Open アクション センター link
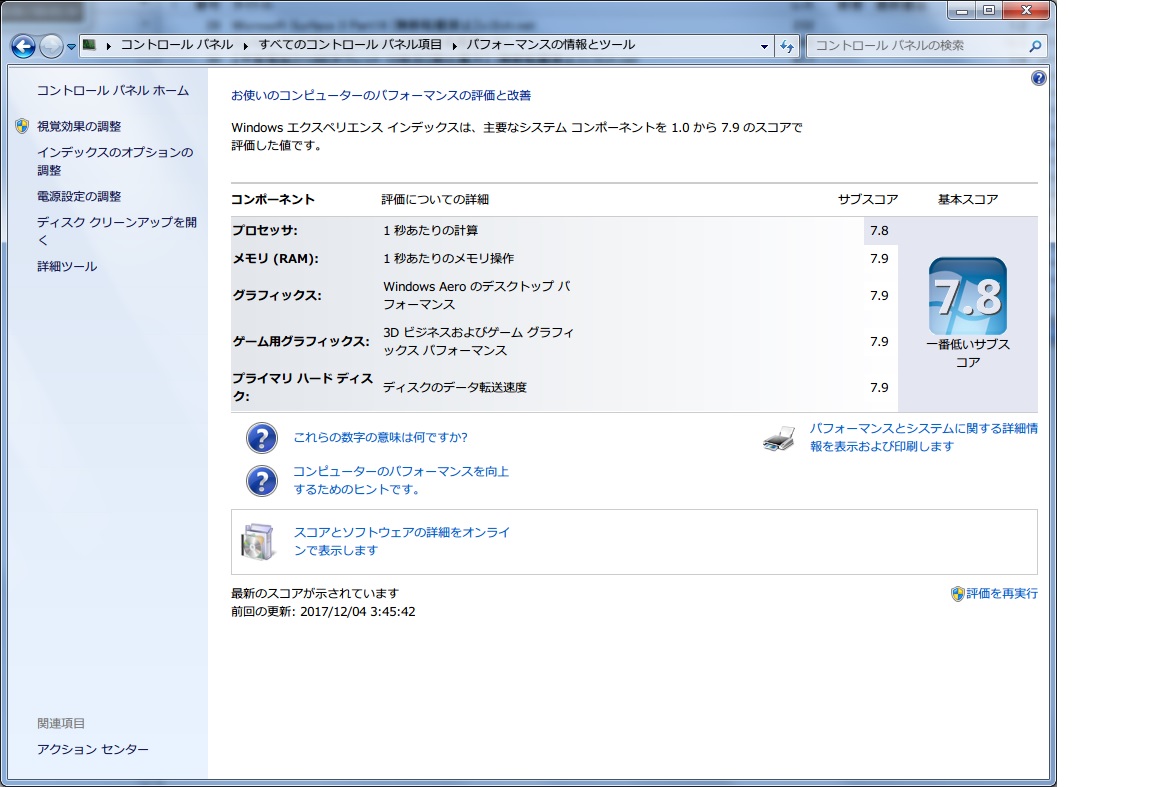1152x787 pixels. (93, 749)
